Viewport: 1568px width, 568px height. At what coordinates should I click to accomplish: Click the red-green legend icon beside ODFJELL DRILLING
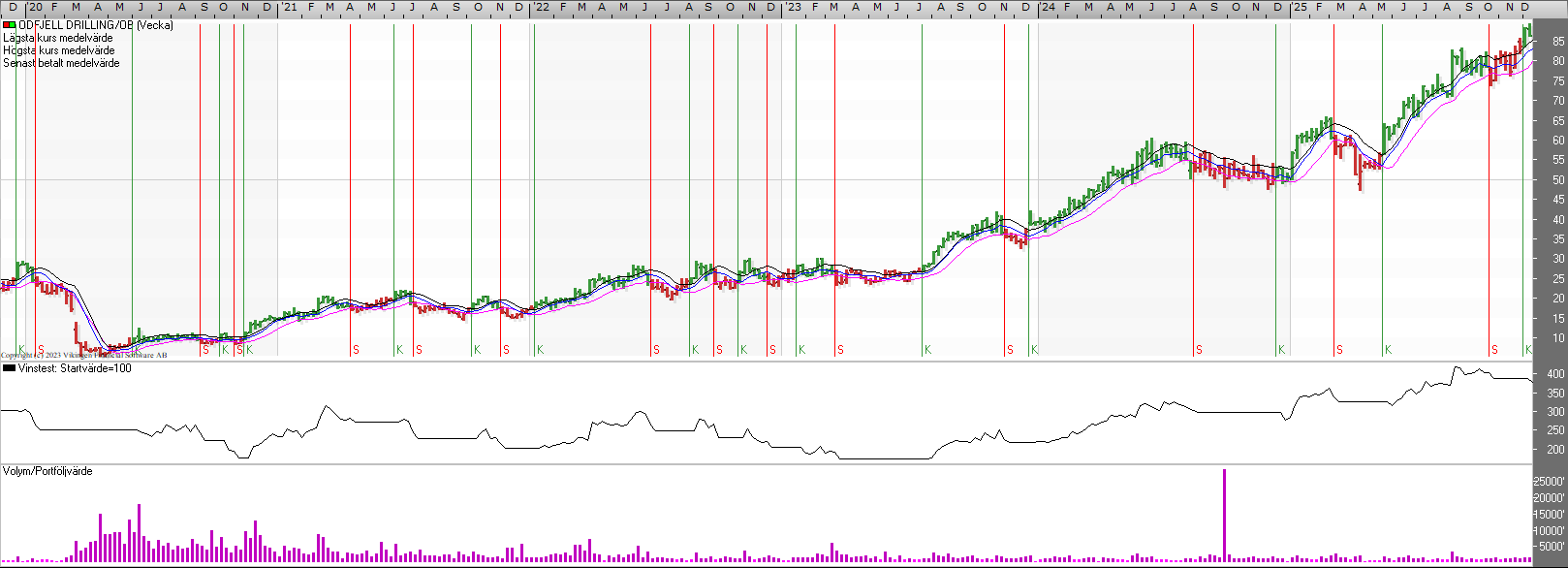10,25
